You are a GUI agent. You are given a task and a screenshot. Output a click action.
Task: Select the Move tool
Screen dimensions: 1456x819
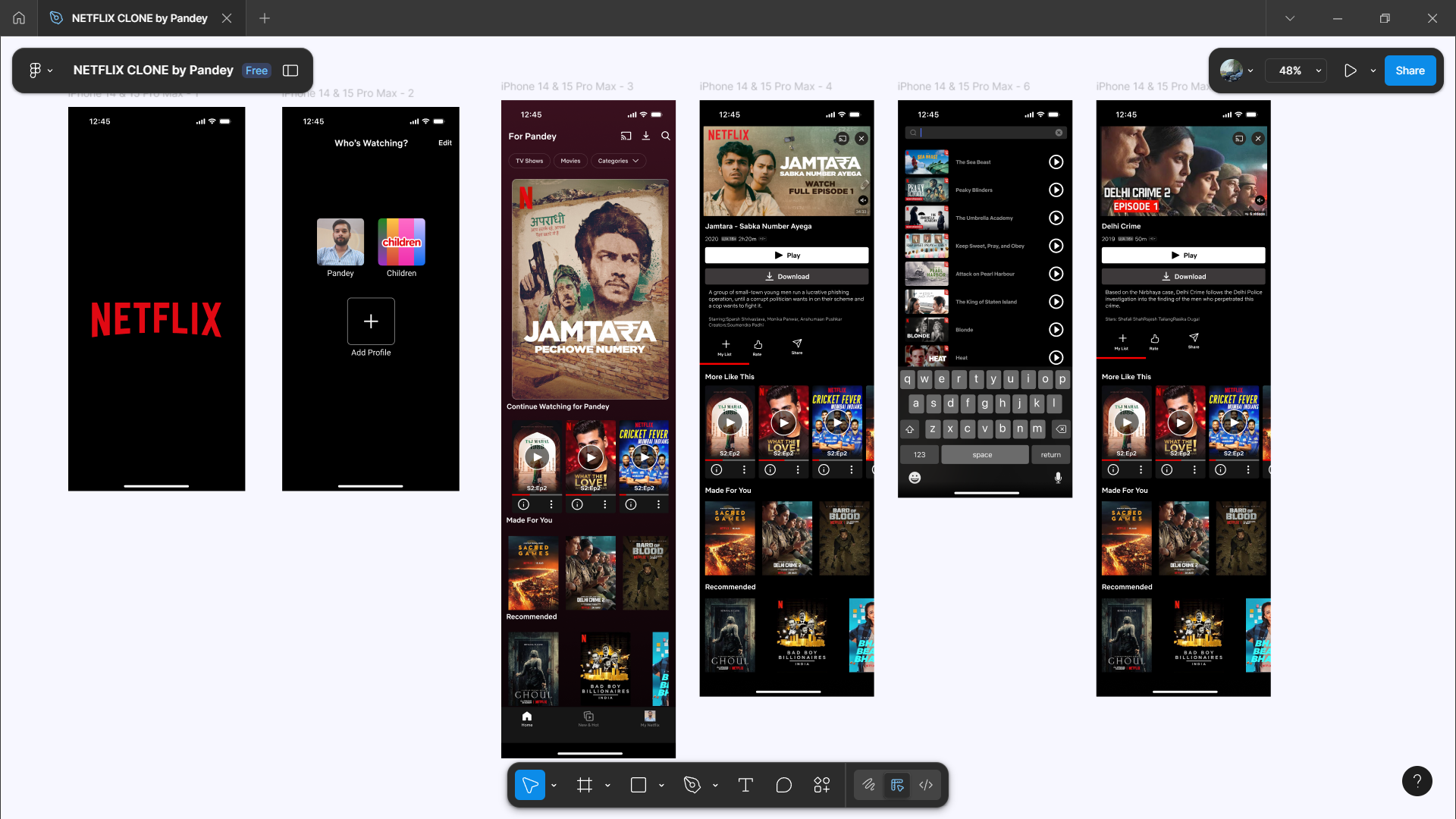click(x=530, y=785)
